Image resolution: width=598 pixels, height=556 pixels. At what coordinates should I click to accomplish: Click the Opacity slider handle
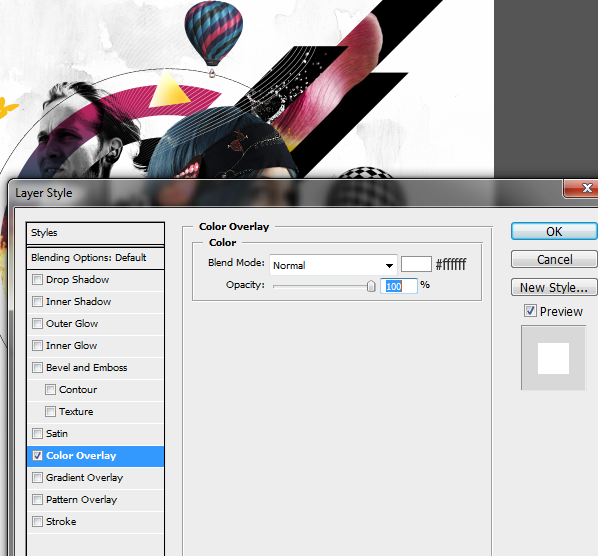click(371, 286)
